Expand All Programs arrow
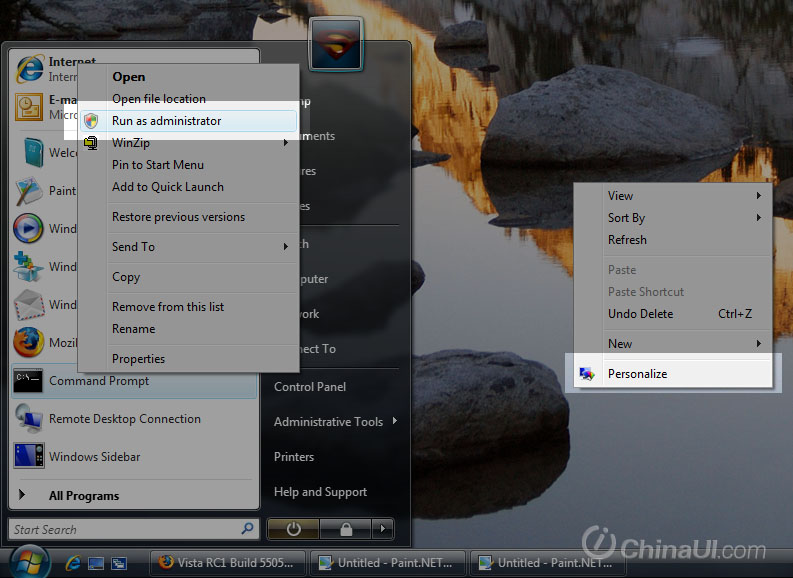Viewport: 793px width, 578px height. 22,495
